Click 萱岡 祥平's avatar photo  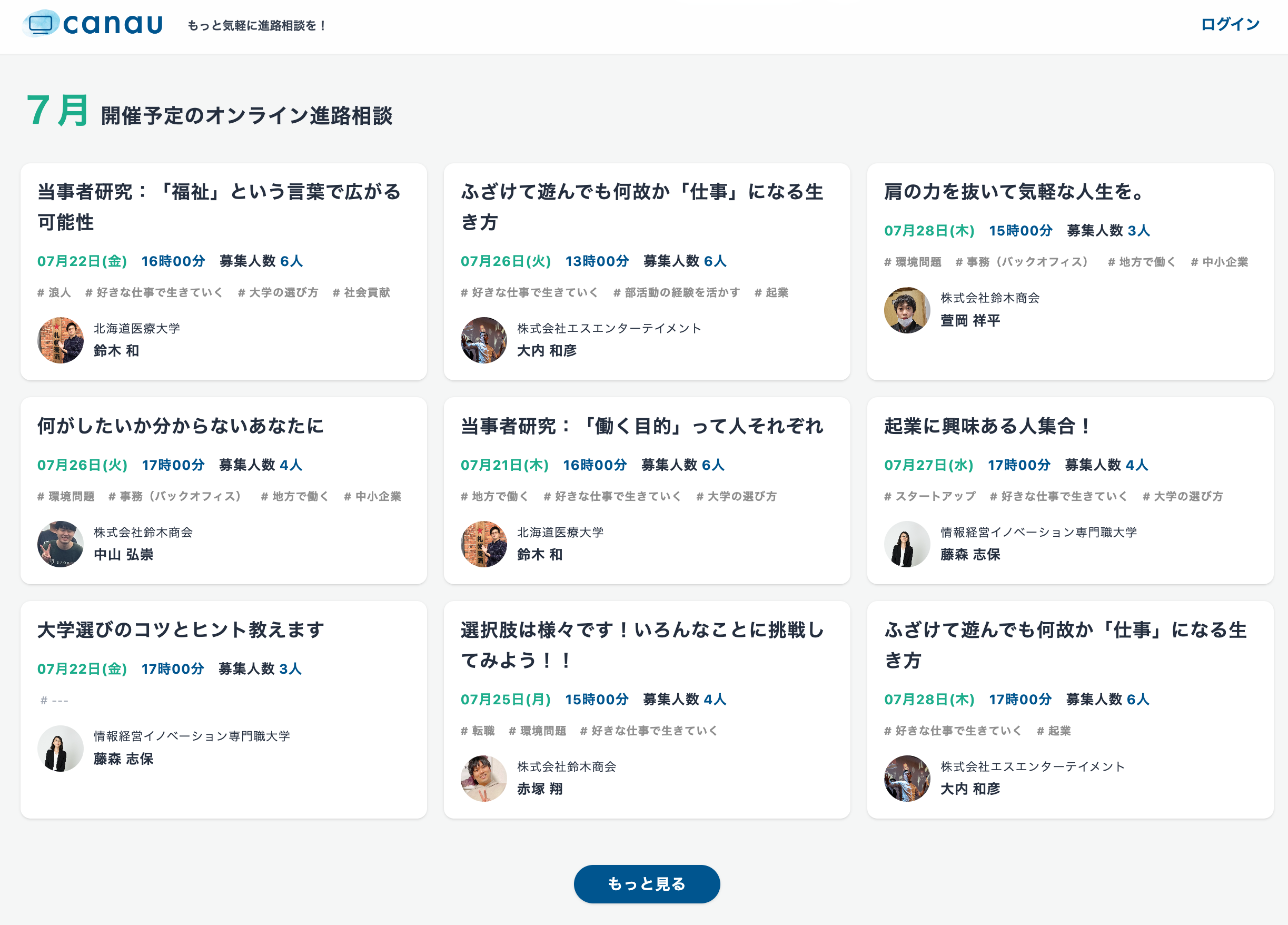(906, 310)
